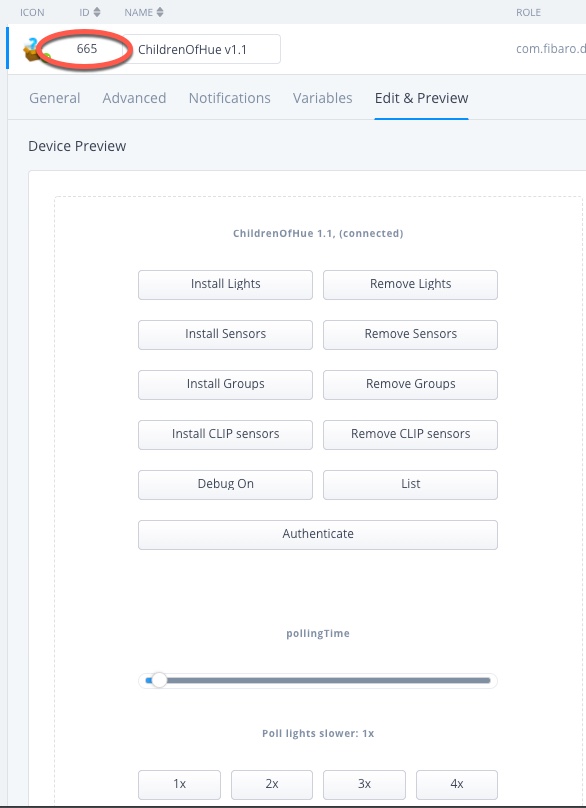The height and width of the screenshot is (808, 586).
Task: Switch to the Advanced tab
Action: coord(134,98)
